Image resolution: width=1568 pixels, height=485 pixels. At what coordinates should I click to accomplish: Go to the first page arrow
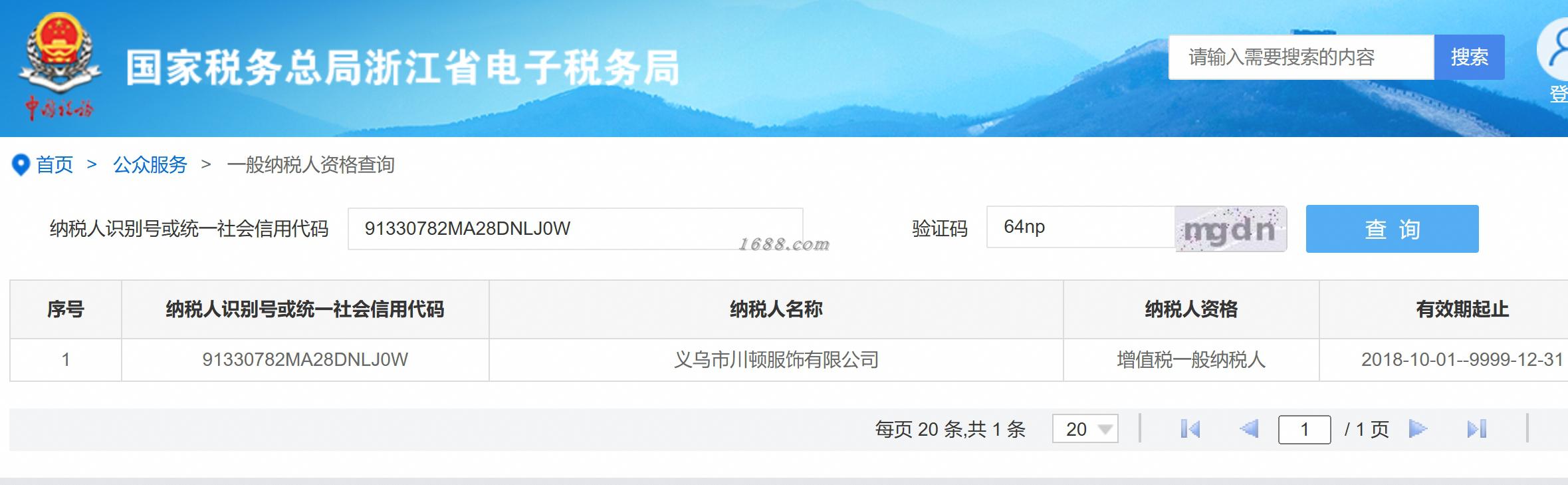tap(1190, 429)
